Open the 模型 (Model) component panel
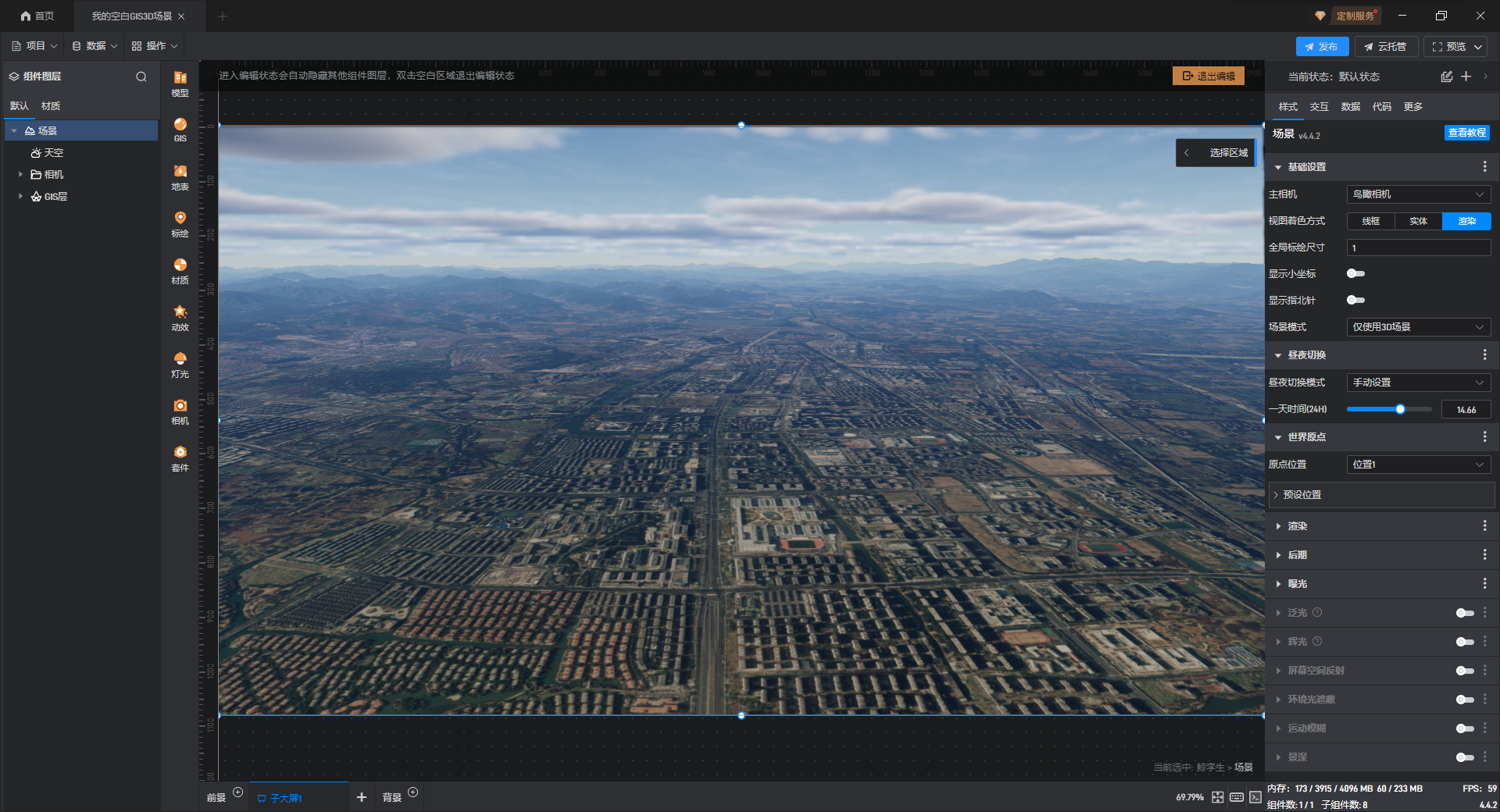The image size is (1500, 812). click(180, 83)
